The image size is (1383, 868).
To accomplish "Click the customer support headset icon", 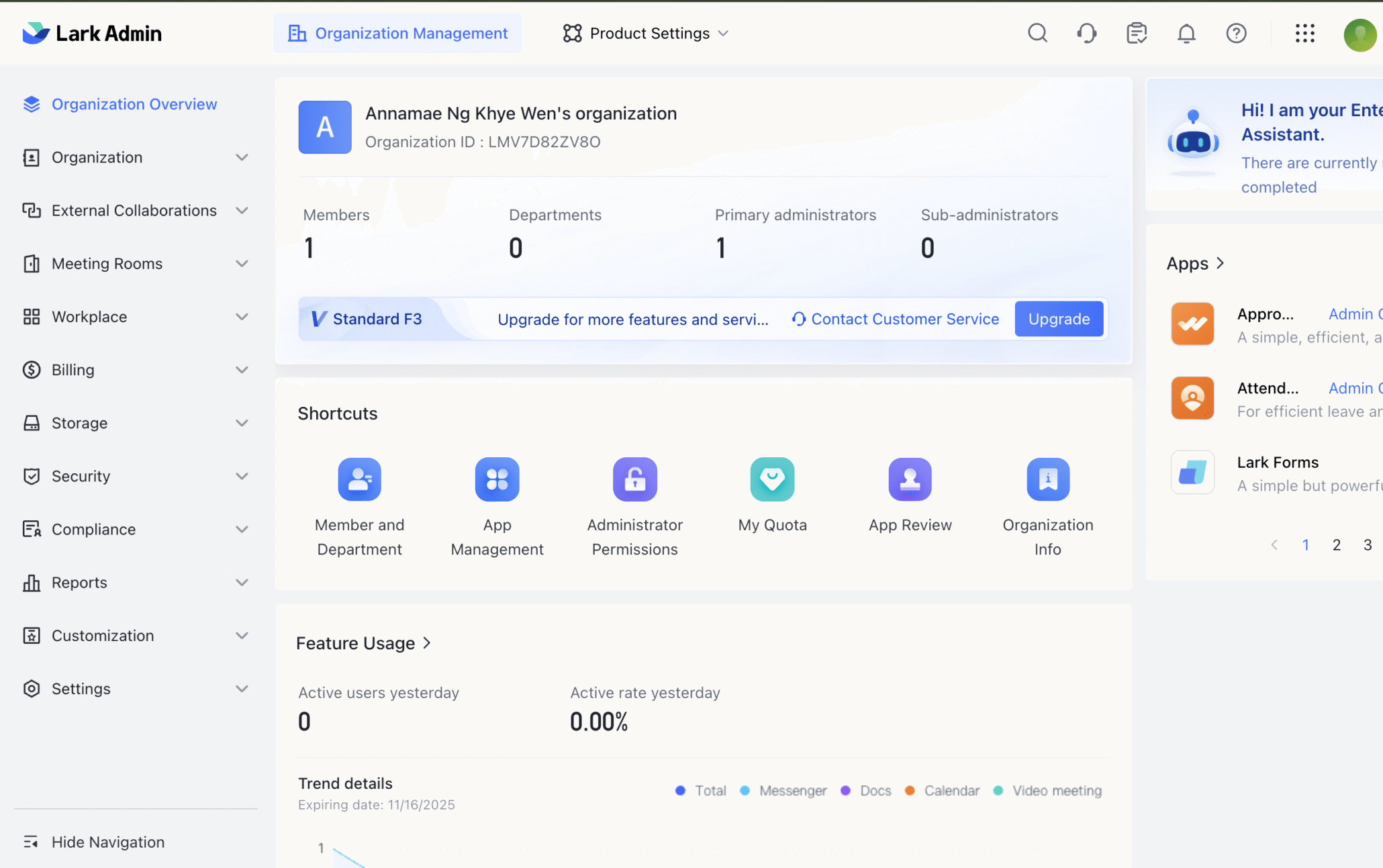I will [1087, 33].
